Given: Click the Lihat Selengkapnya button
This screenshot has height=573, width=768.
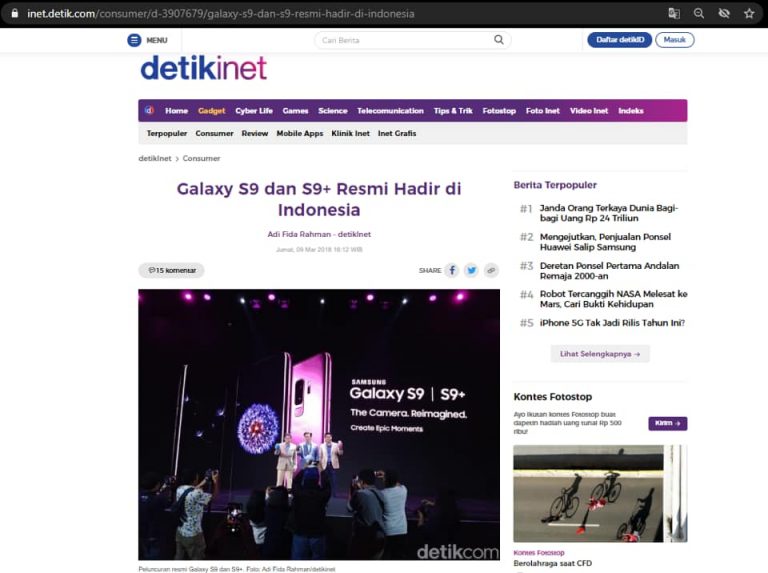Looking at the screenshot, I should pyautogui.click(x=600, y=354).
